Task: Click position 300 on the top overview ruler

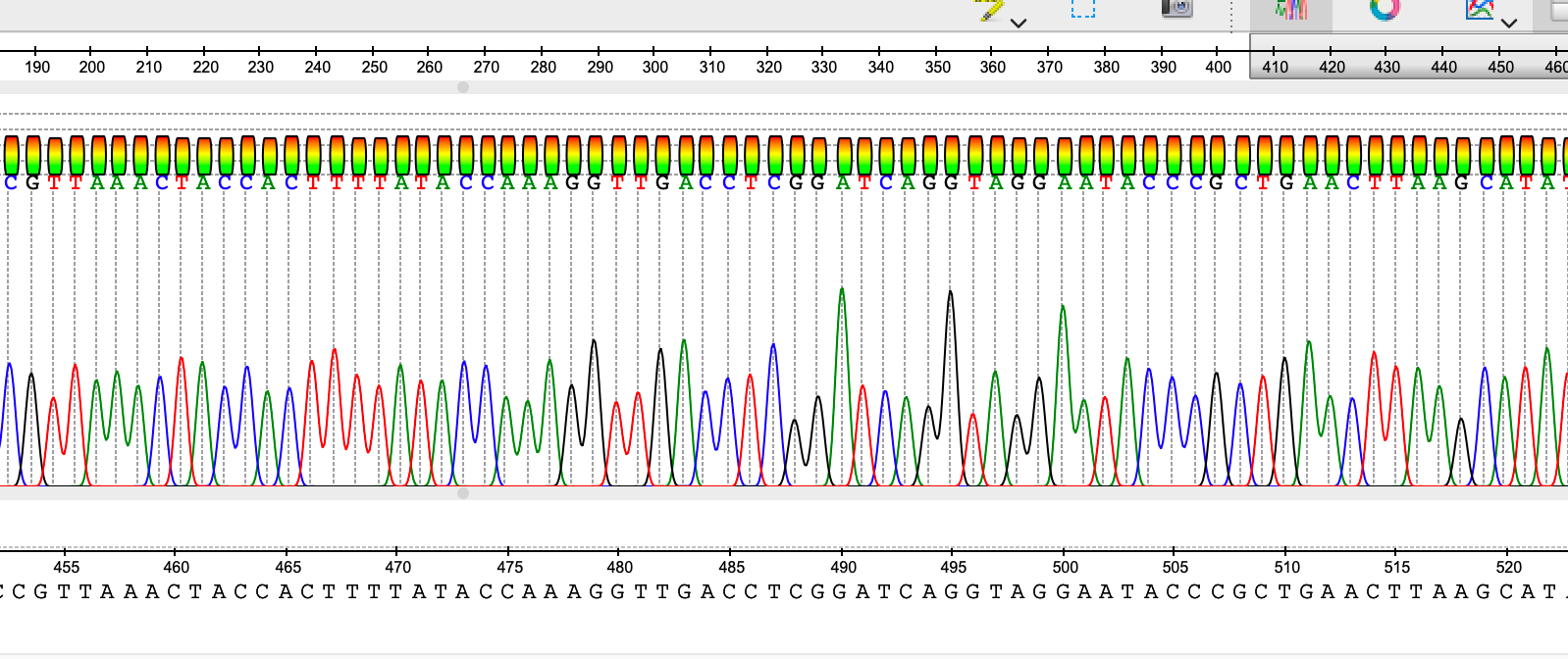Action: tap(654, 67)
